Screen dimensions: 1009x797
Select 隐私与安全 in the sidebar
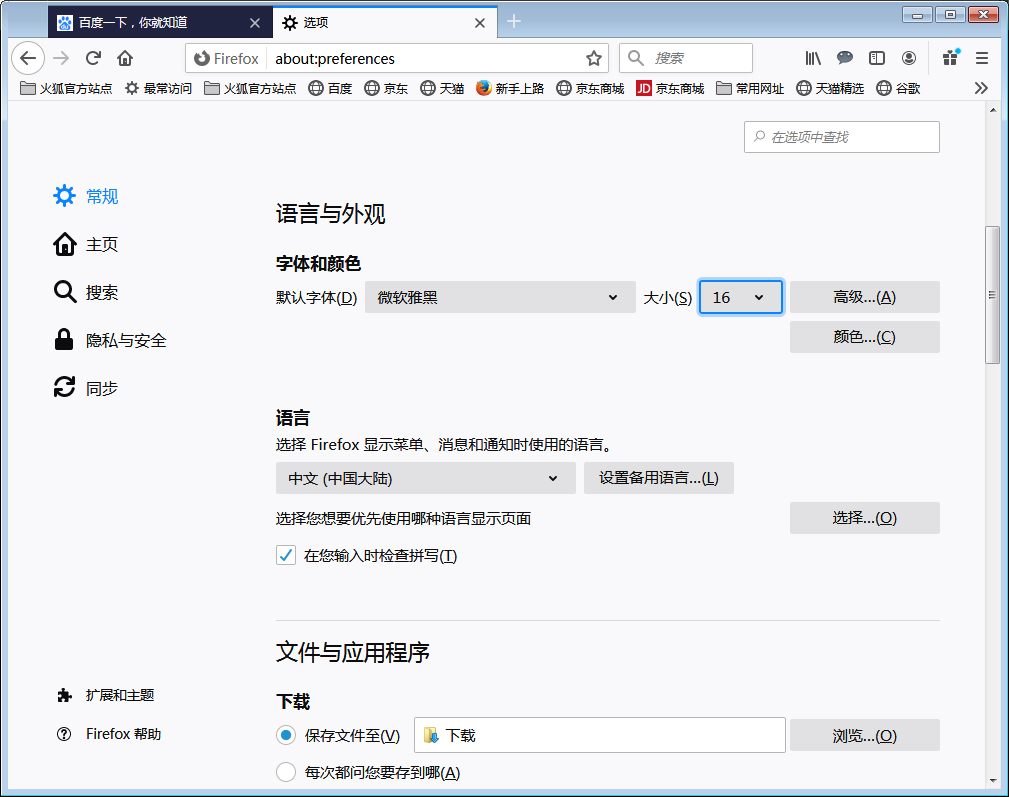[118, 340]
